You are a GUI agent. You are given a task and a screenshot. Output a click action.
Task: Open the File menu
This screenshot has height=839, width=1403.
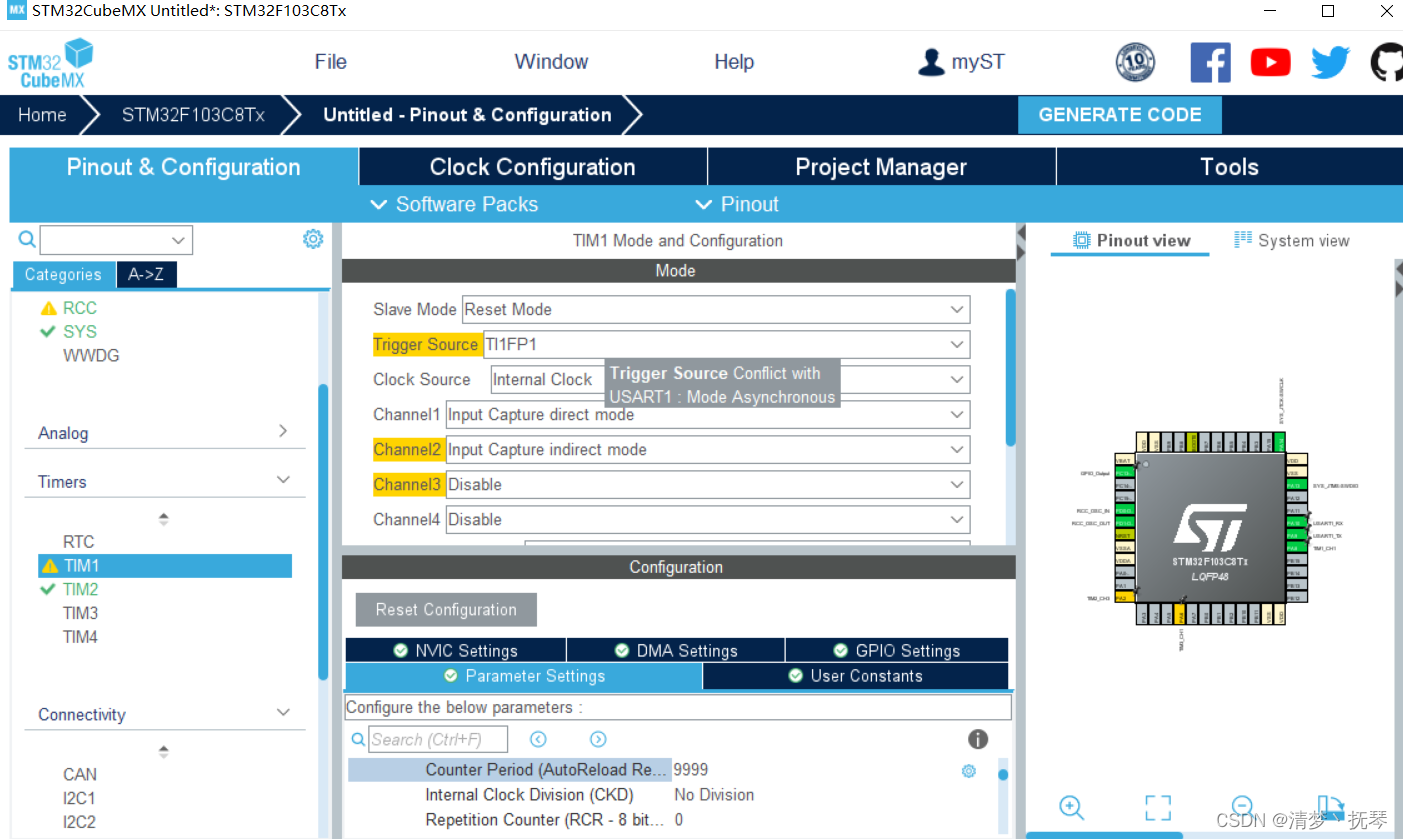331,62
